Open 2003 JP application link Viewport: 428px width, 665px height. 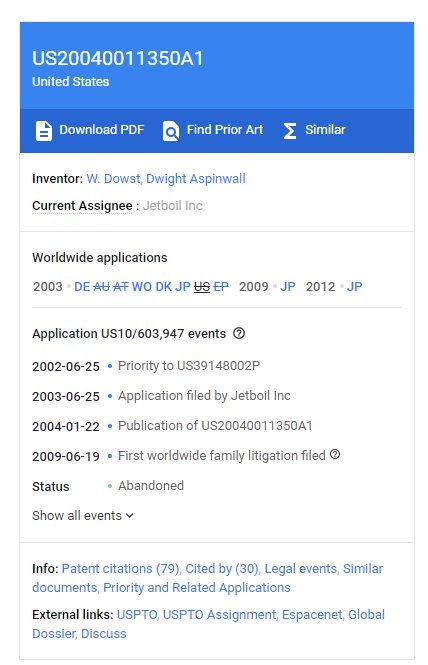(x=183, y=287)
